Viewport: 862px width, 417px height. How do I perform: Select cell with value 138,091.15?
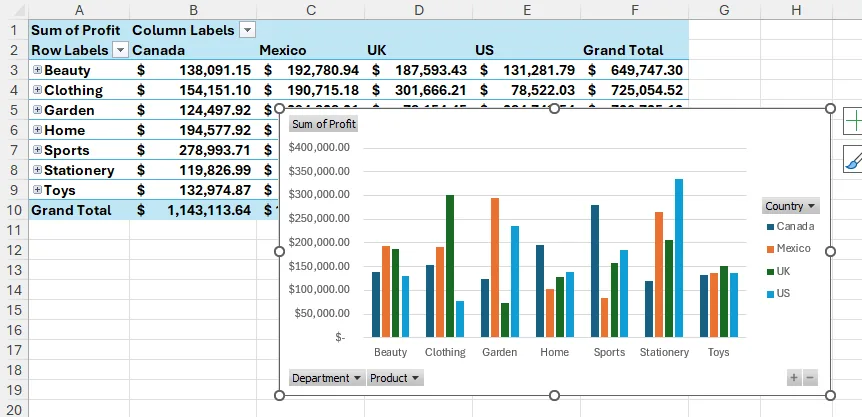click(193, 70)
